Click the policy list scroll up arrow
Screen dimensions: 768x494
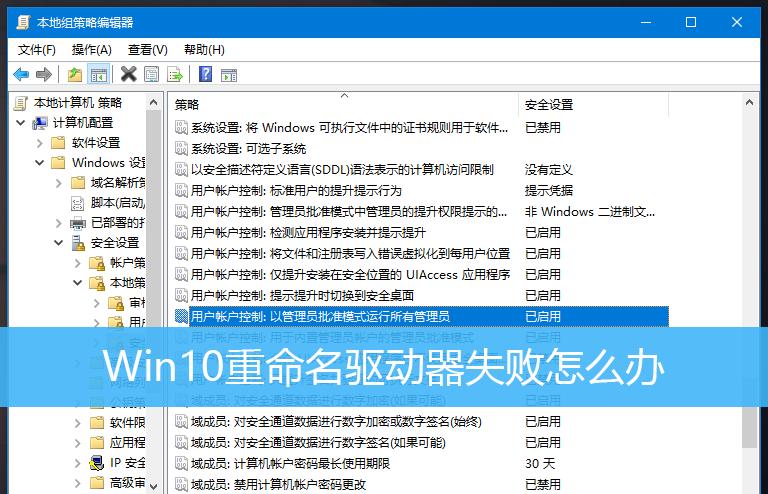click(749, 102)
